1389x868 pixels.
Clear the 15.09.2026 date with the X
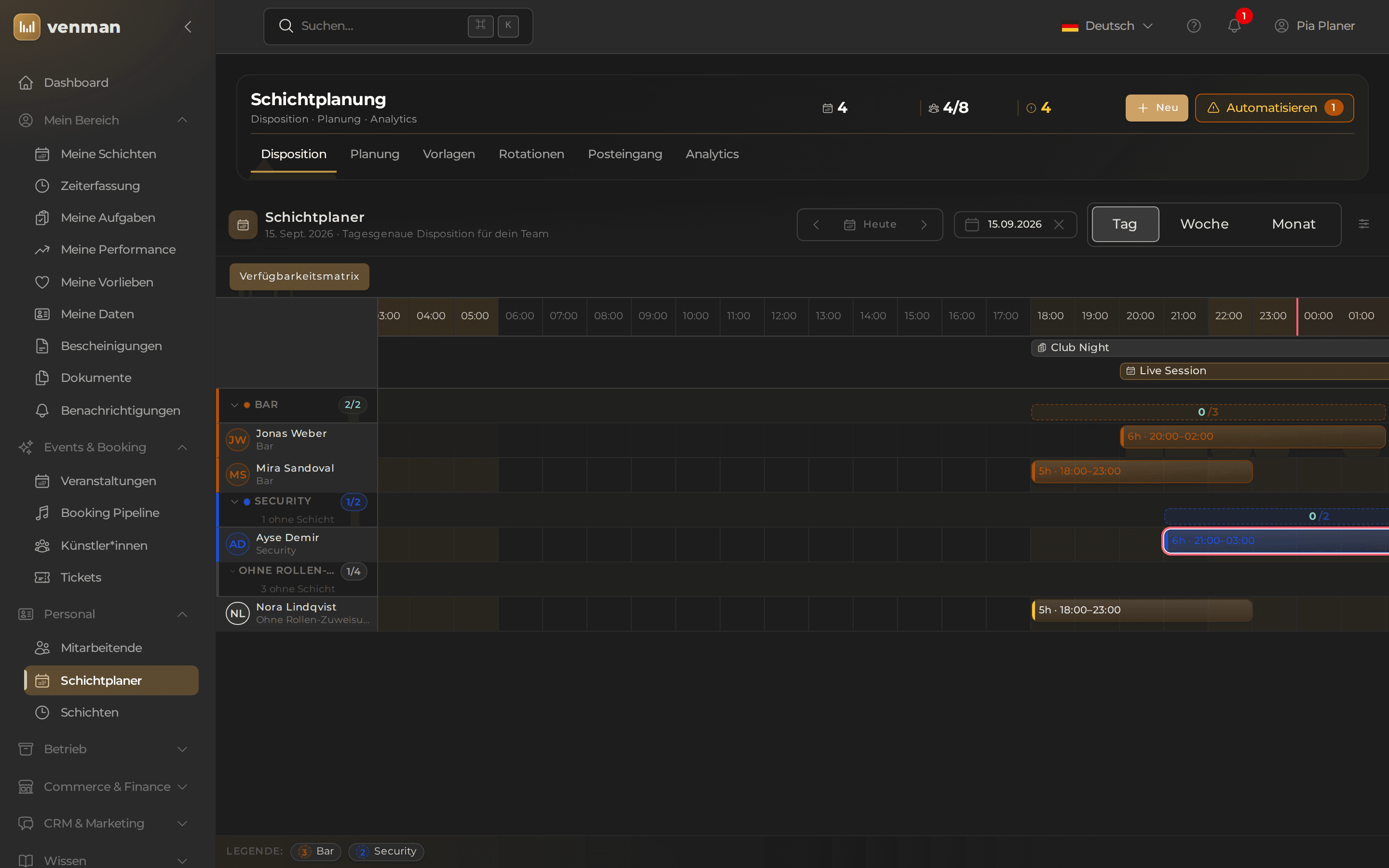coord(1059,224)
